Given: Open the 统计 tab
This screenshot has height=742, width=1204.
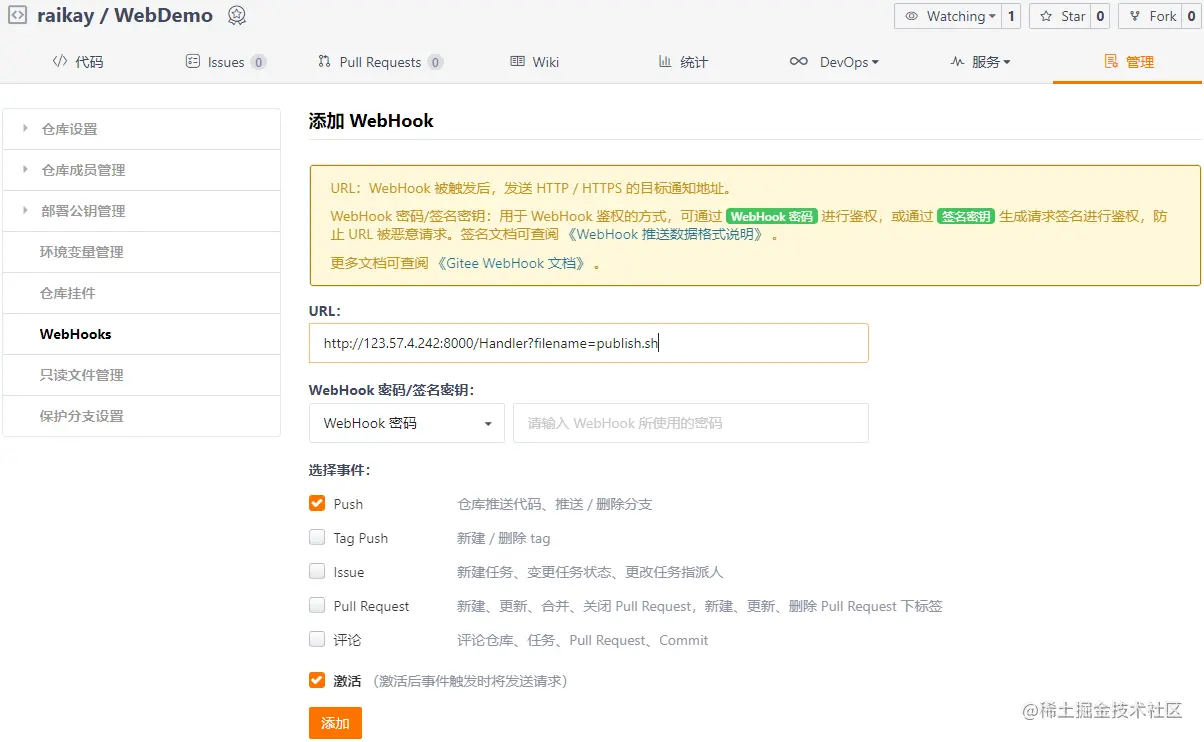Looking at the screenshot, I should [683, 61].
